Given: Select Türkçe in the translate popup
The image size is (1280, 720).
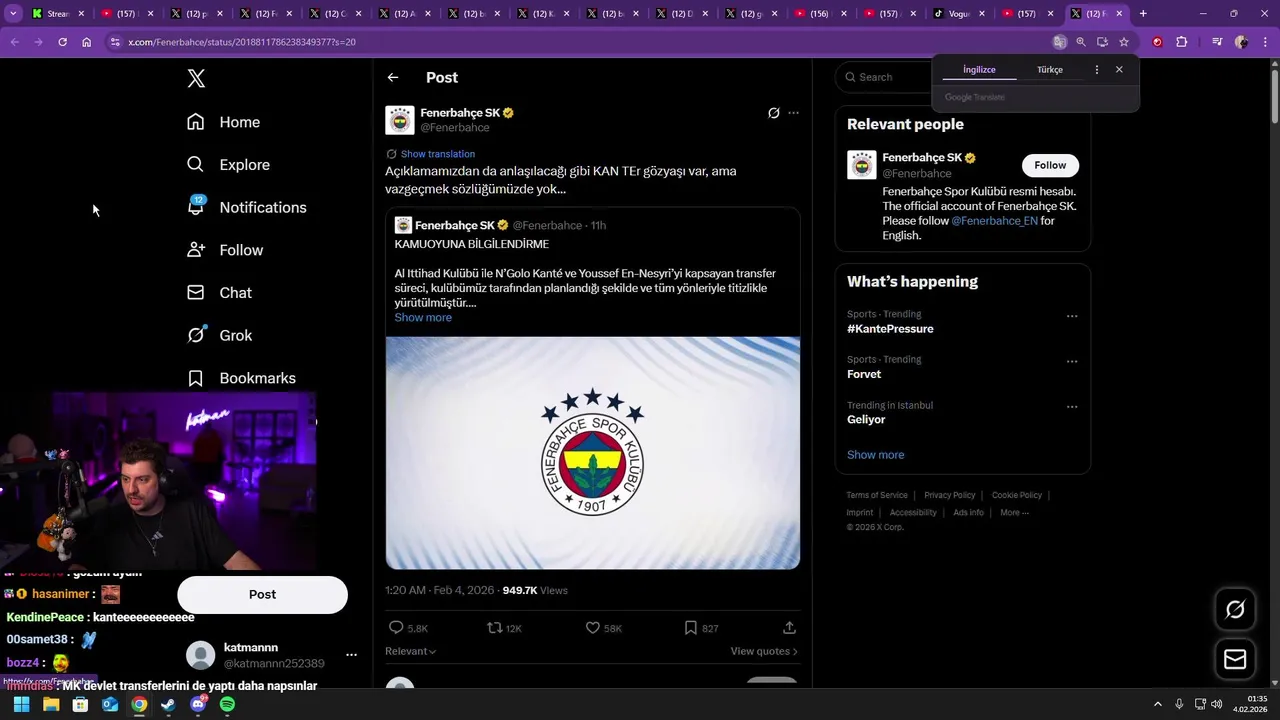Looking at the screenshot, I should pos(1050,70).
